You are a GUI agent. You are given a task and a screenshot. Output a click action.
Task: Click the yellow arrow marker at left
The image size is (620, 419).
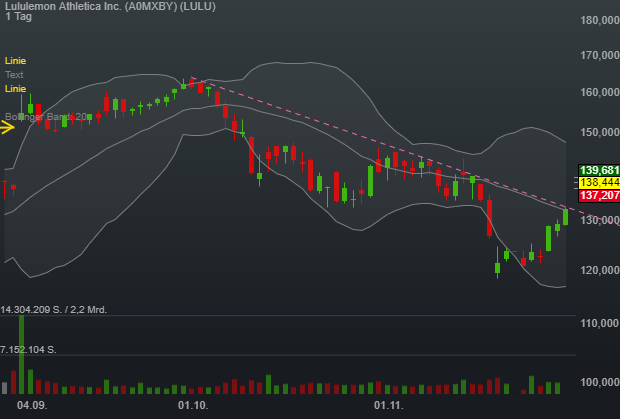8,128
